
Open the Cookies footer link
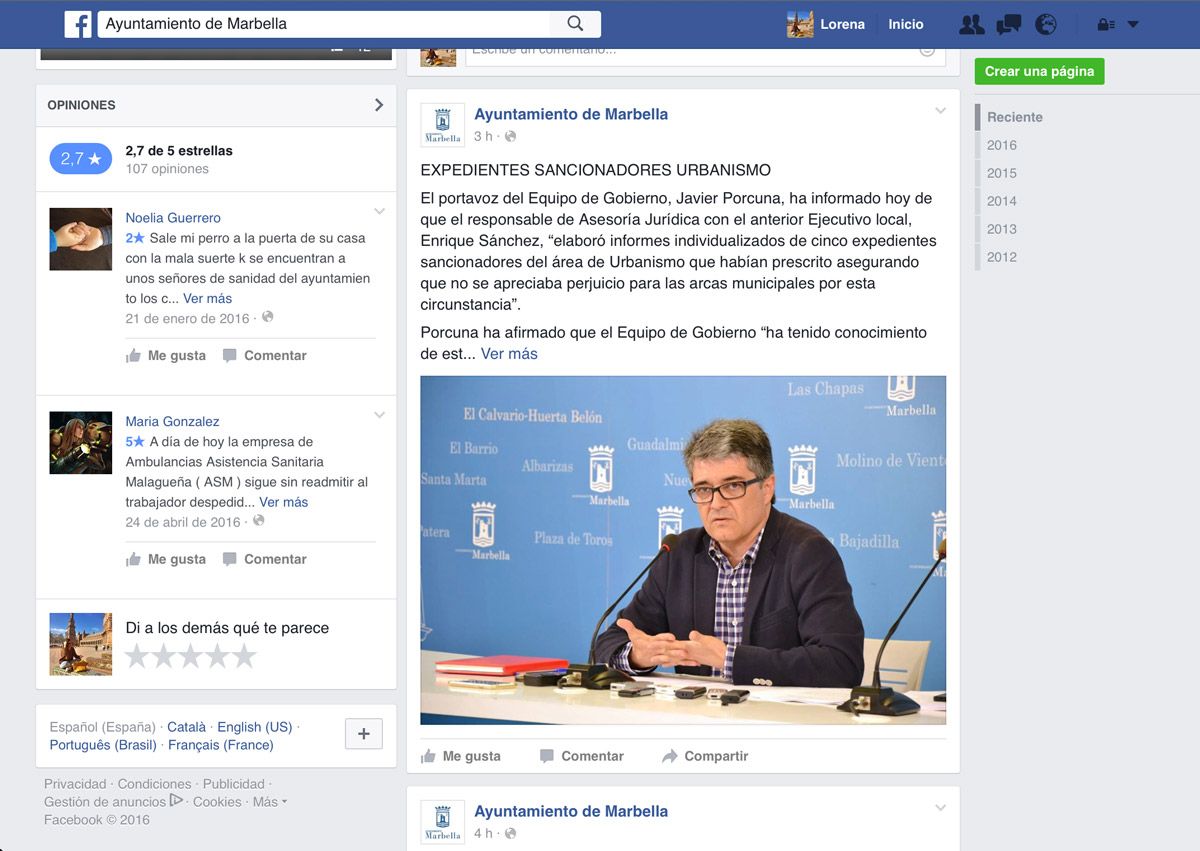click(x=217, y=802)
